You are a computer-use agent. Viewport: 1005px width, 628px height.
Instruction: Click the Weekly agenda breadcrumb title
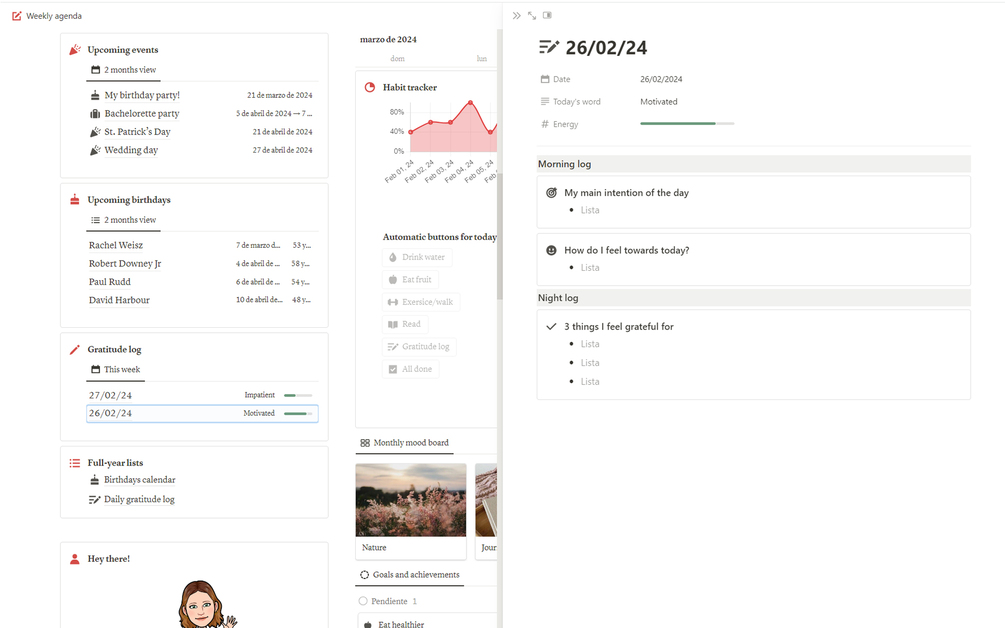click(x=54, y=16)
